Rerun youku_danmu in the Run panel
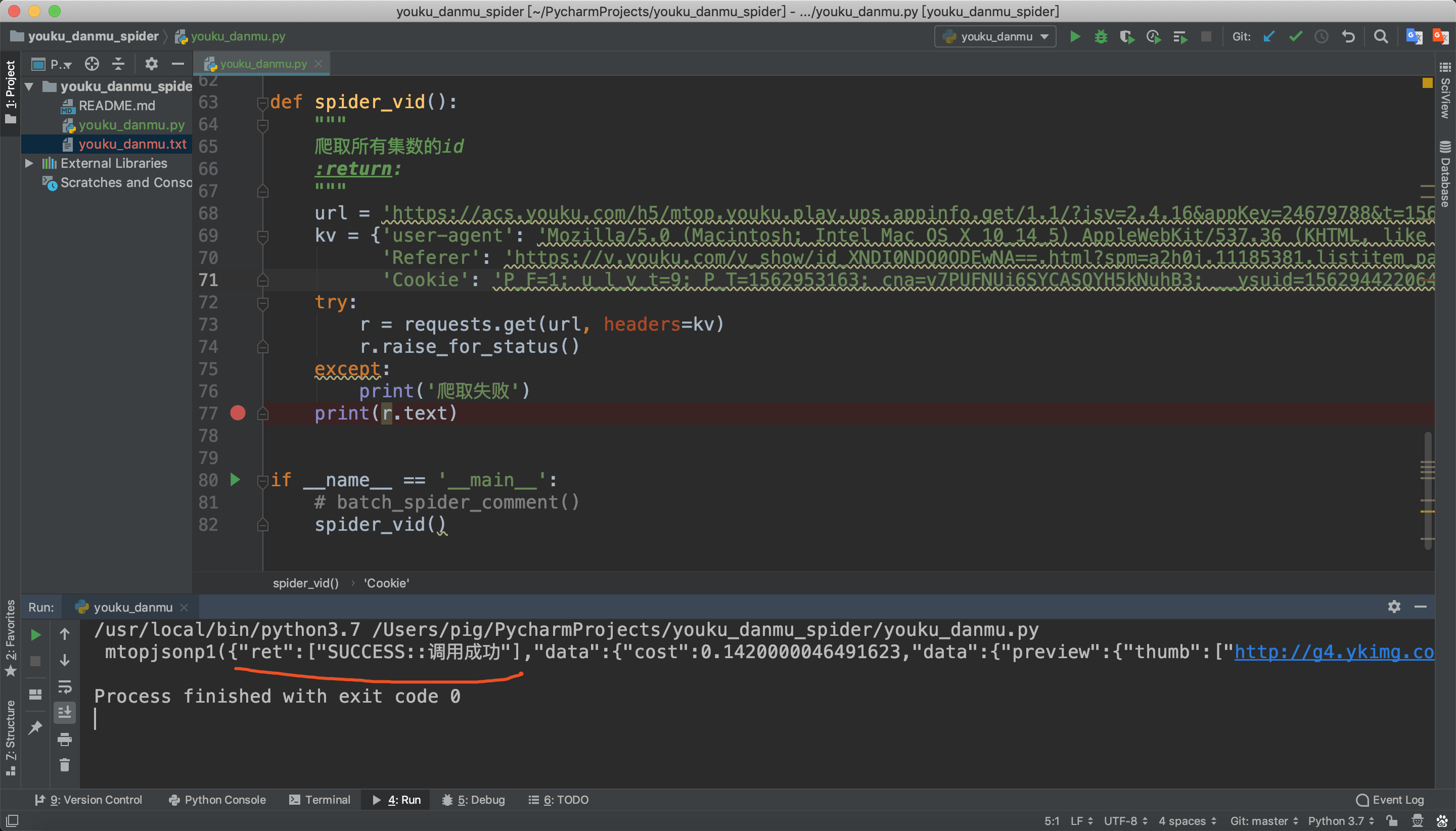The width and height of the screenshot is (1456, 831). pyautogui.click(x=35, y=635)
